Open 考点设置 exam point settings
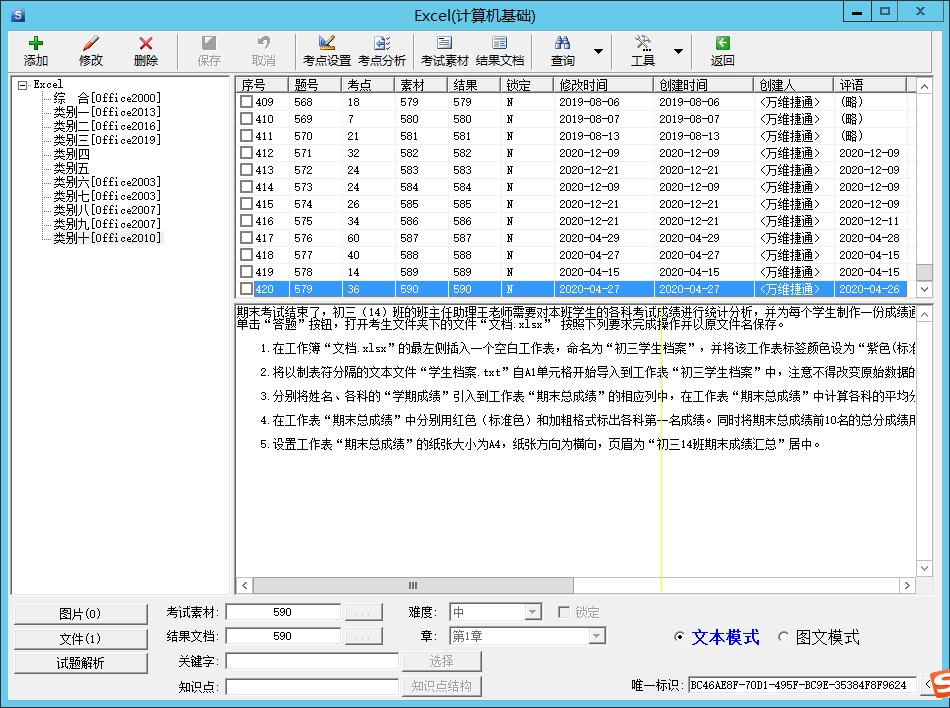Viewport: 950px width, 708px height. [x=327, y=51]
